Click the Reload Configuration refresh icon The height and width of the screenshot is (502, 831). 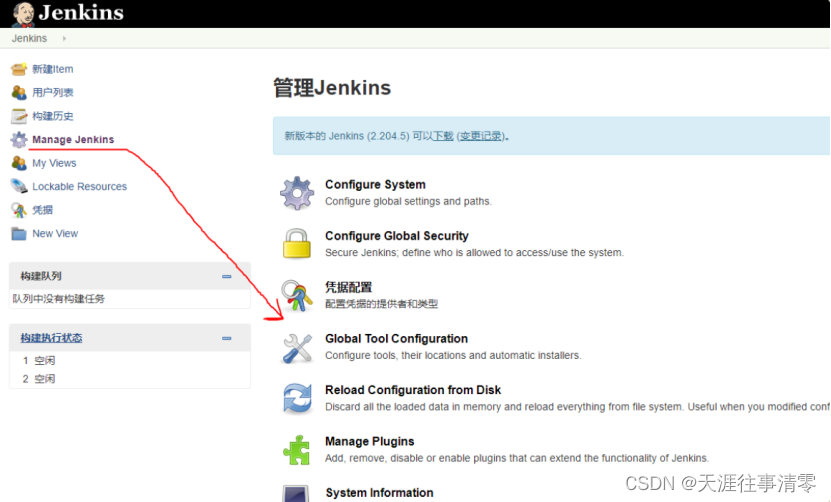pyautogui.click(x=297, y=398)
